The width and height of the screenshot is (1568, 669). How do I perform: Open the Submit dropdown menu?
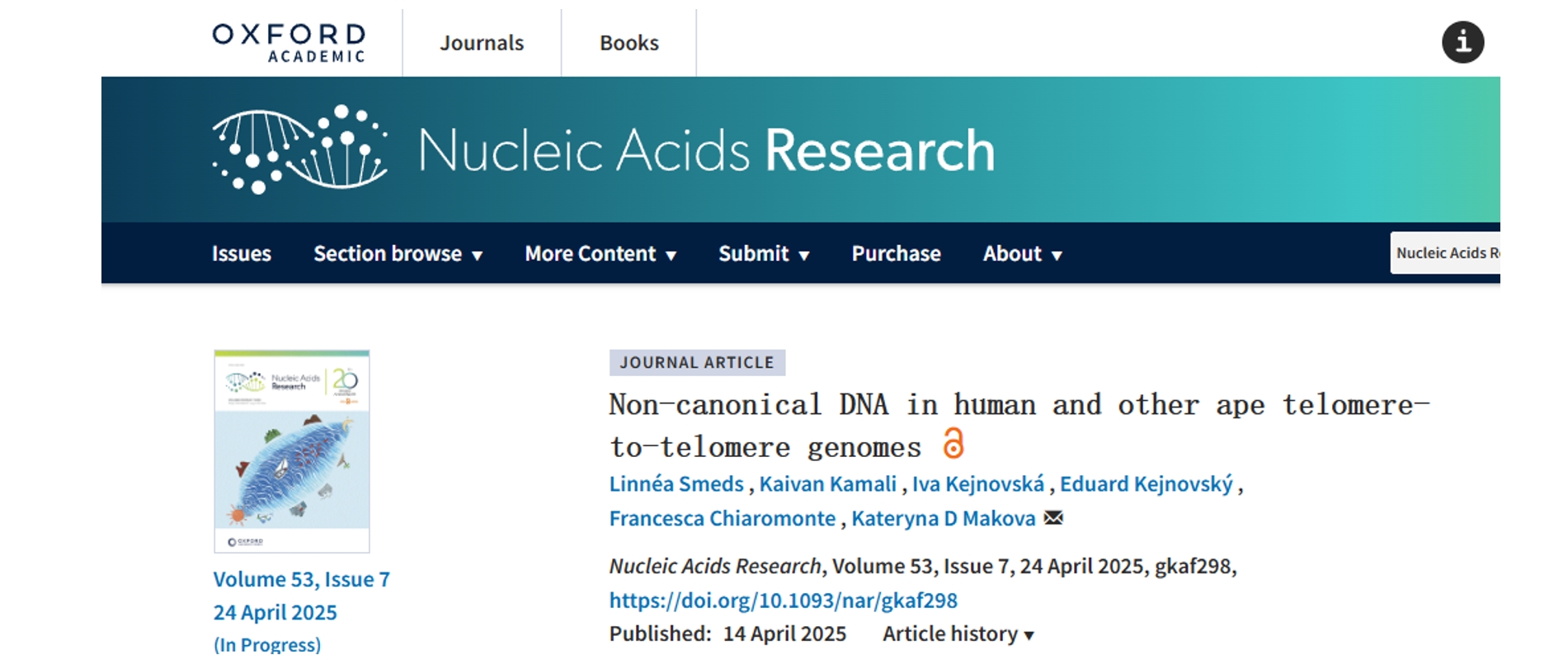[764, 253]
